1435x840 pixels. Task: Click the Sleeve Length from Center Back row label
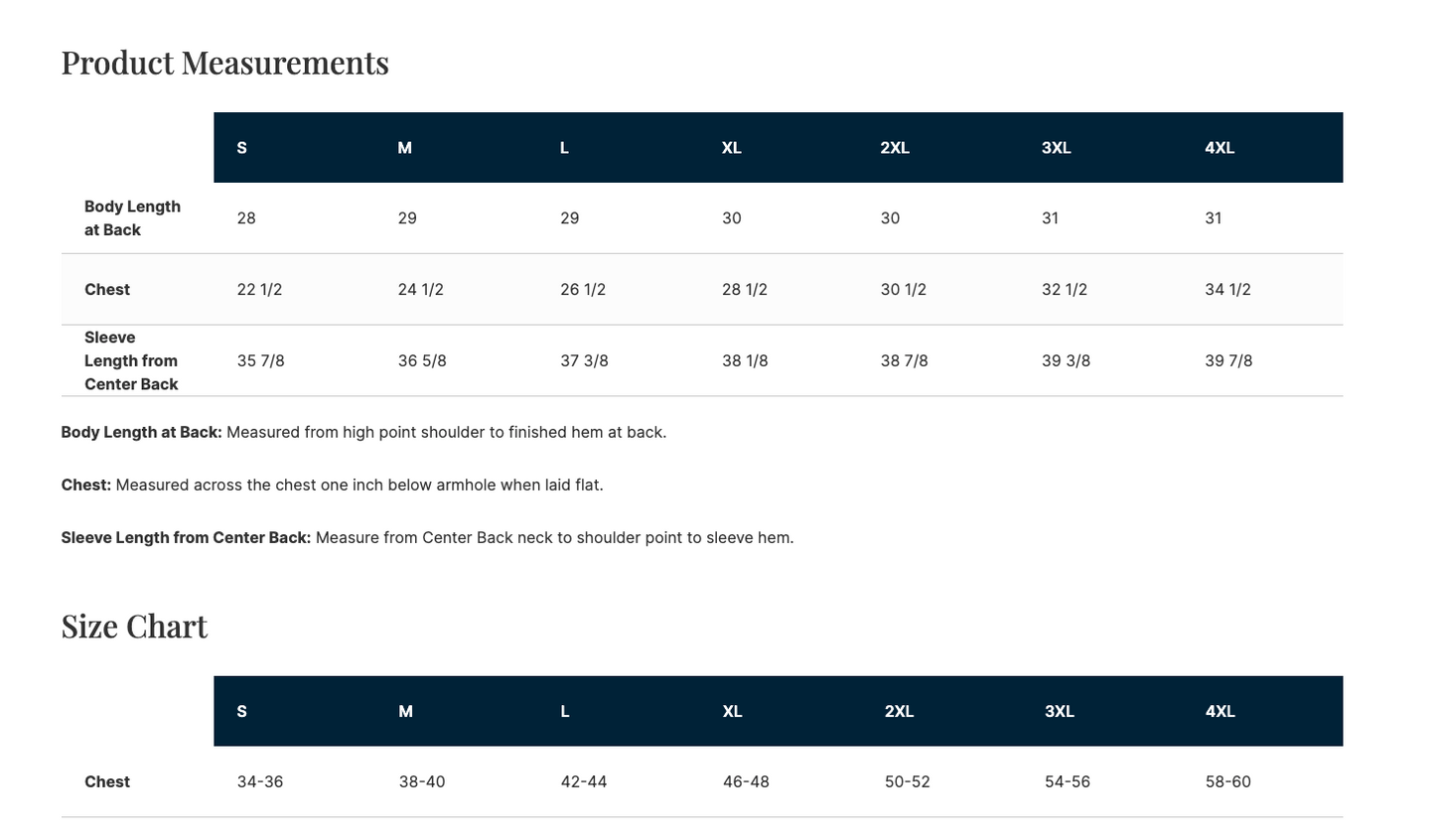(x=131, y=361)
